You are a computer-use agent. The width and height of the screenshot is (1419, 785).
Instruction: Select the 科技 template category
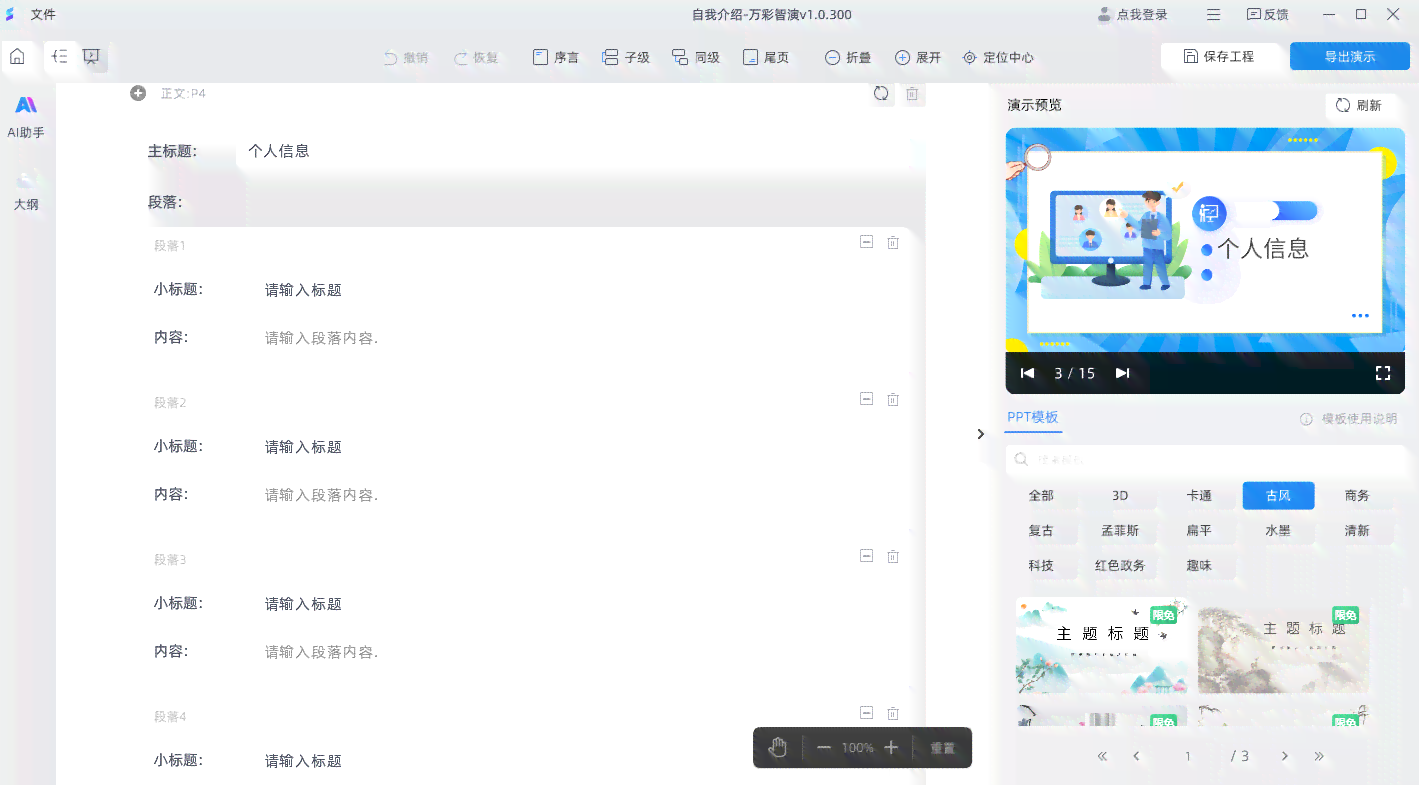[x=1041, y=566]
